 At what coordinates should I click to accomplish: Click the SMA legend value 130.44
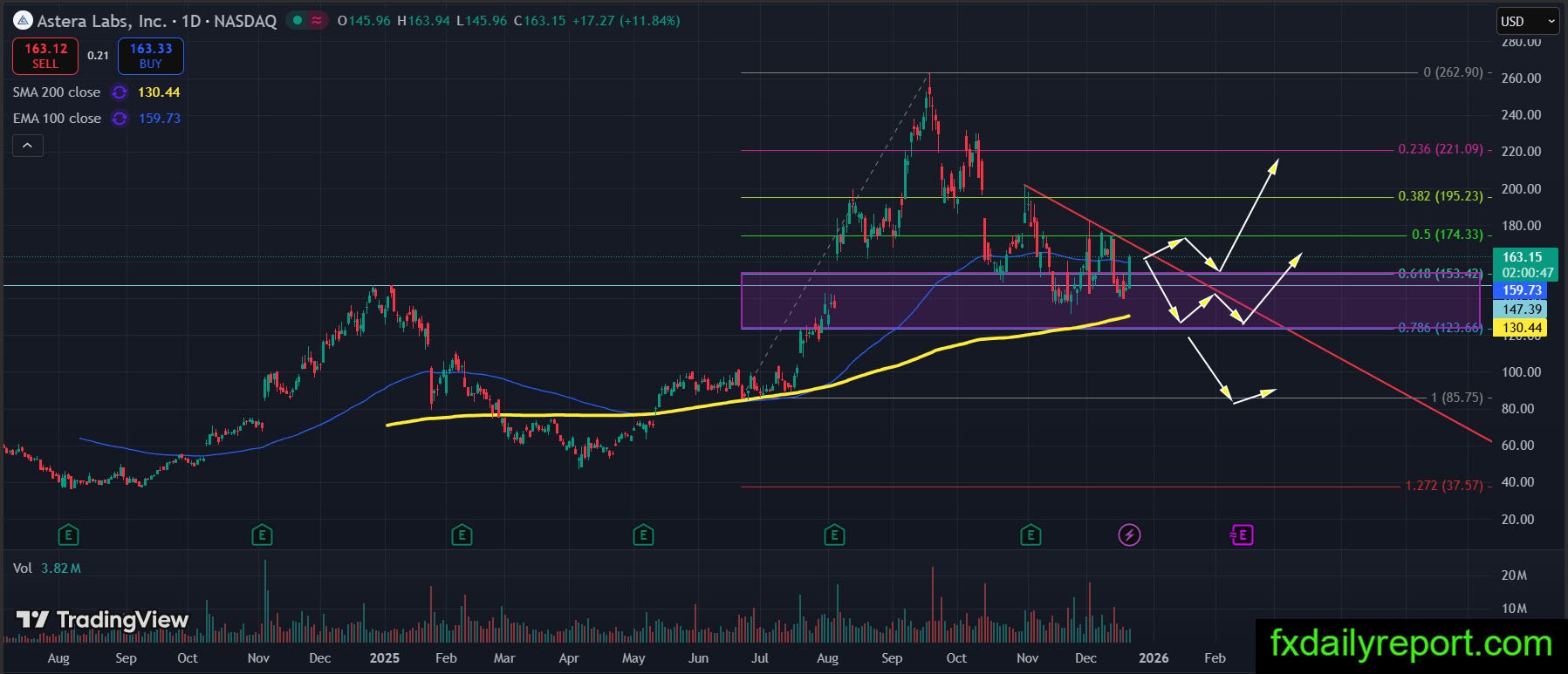159,92
